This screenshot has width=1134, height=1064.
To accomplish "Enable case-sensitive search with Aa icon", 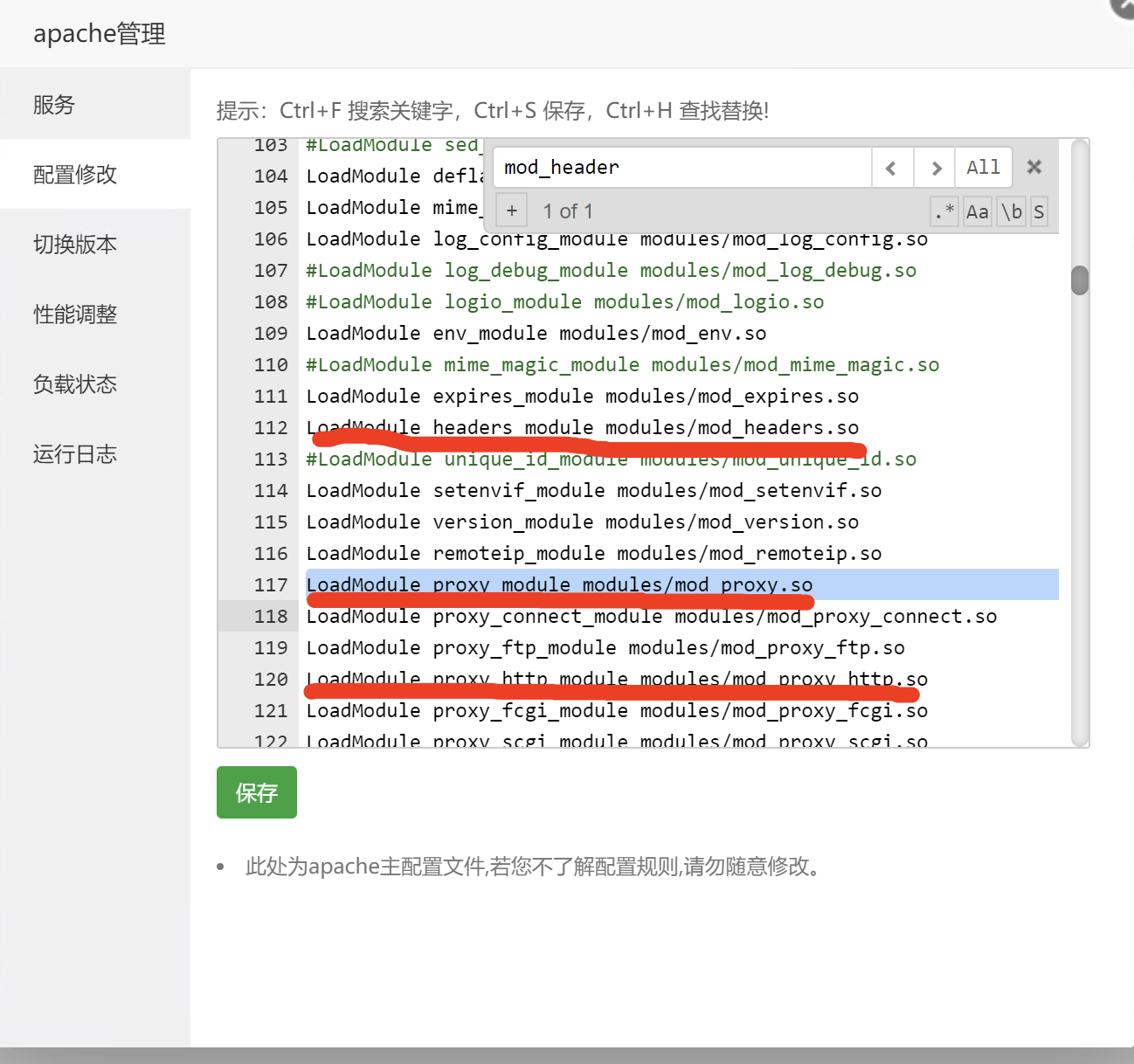I will point(977,211).
